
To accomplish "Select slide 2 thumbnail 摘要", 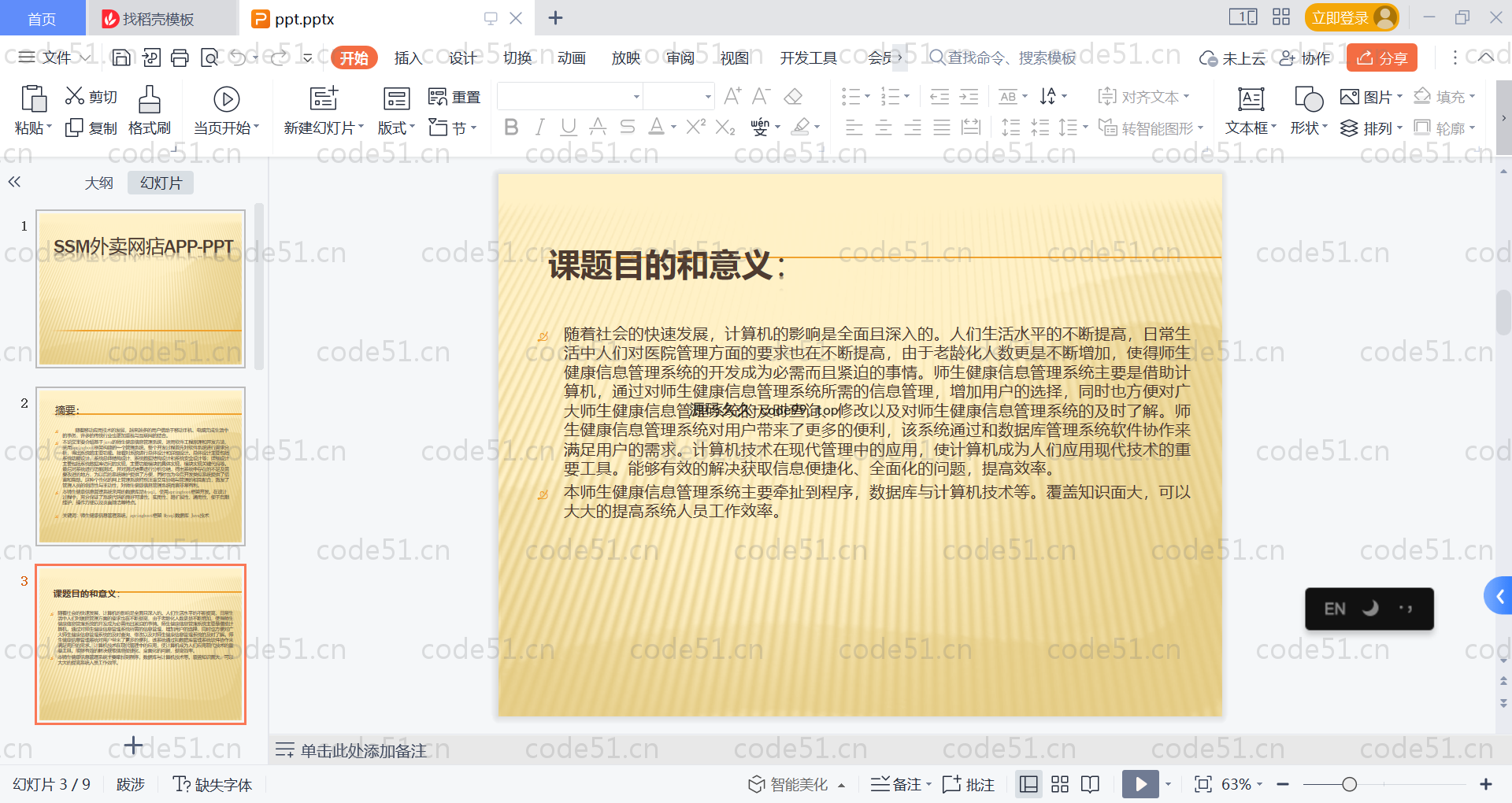I will coord(141,466).
